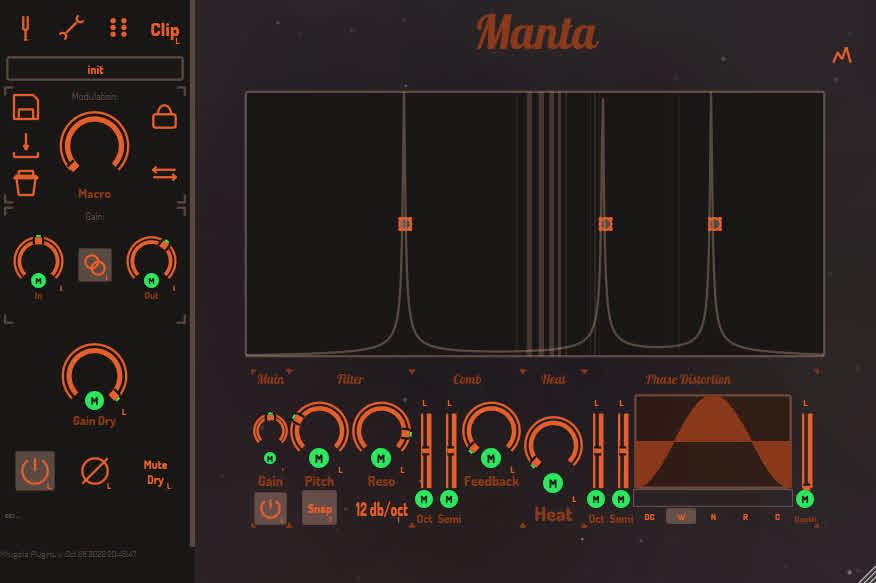Click M button under Phase Distortion Semi
This screenshot has height=583, width=876.
tap(621, 499)
